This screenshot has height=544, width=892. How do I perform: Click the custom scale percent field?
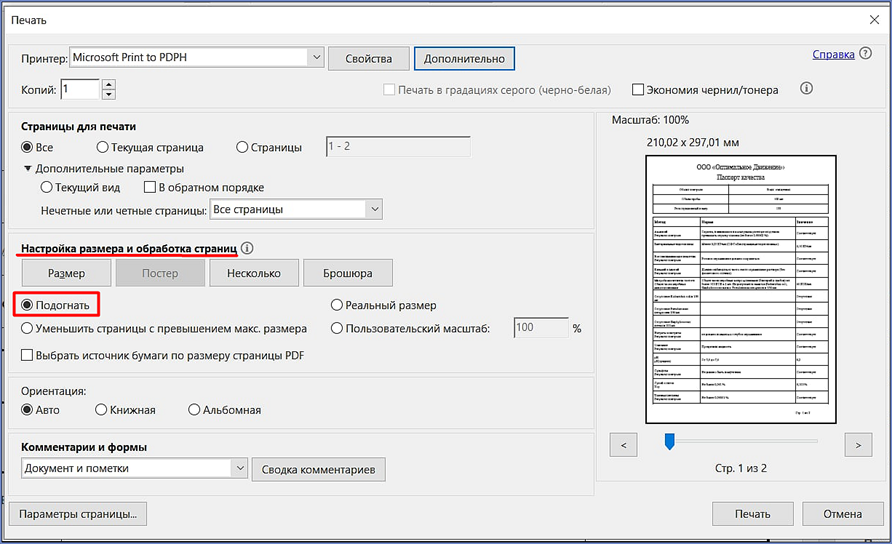pos(541,328)
